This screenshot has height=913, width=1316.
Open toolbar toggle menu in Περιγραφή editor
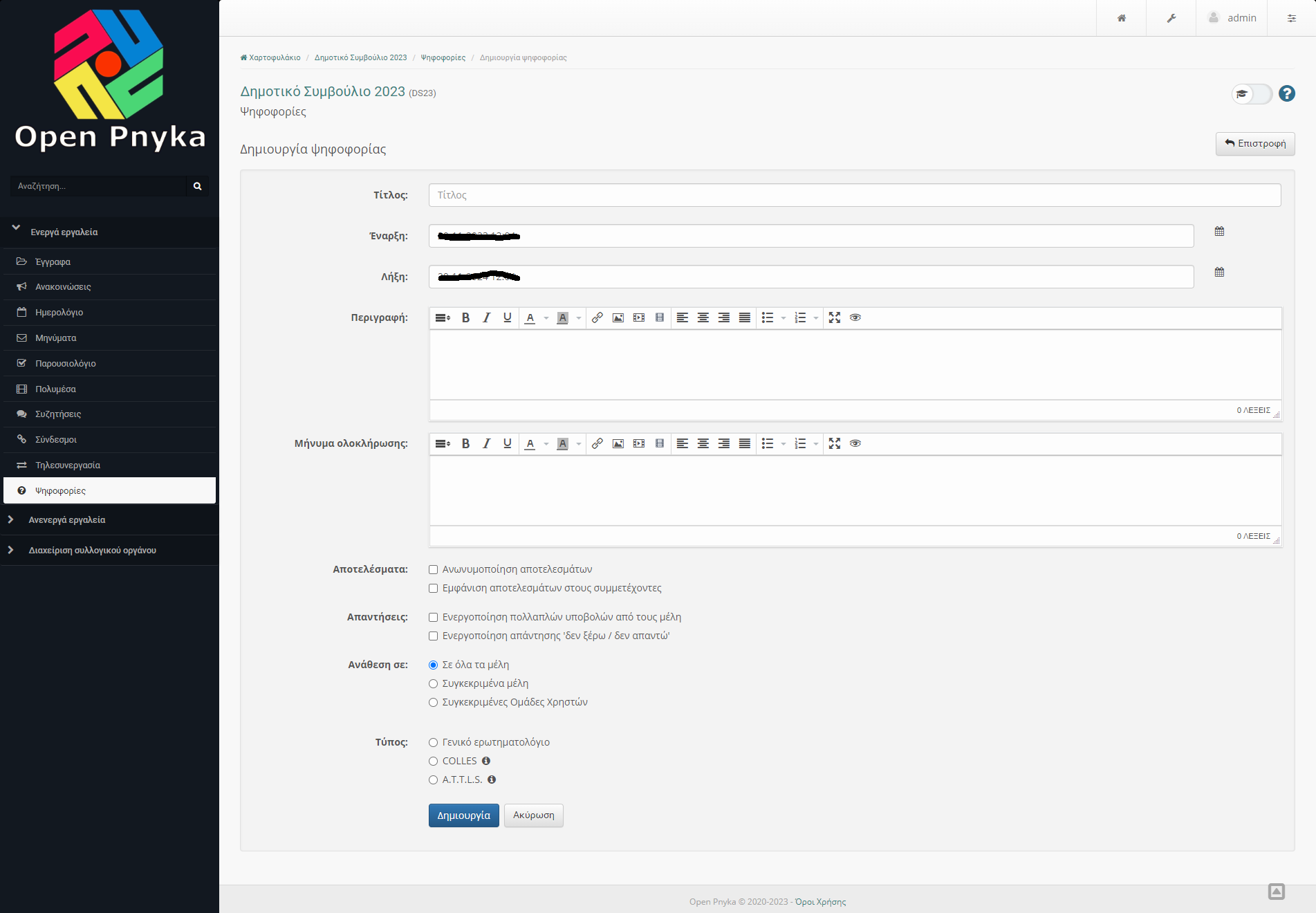pos(443,317)
